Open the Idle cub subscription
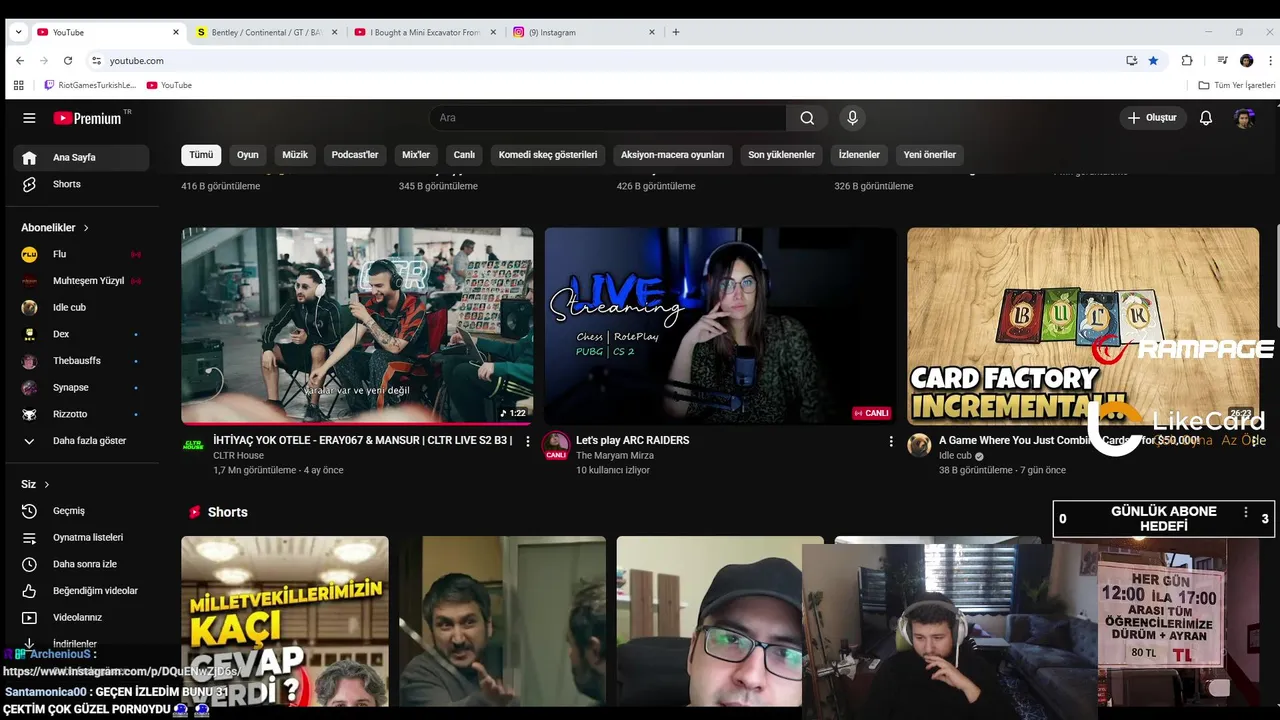This screenshot has height=720, width=1280. click(81, 307)
